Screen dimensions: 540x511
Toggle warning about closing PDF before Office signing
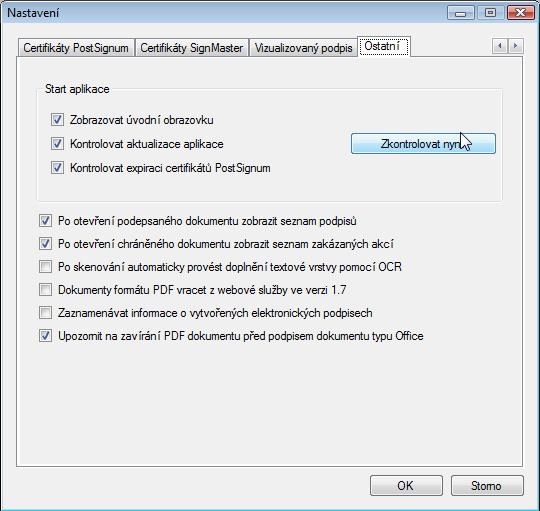coord(45,336)
